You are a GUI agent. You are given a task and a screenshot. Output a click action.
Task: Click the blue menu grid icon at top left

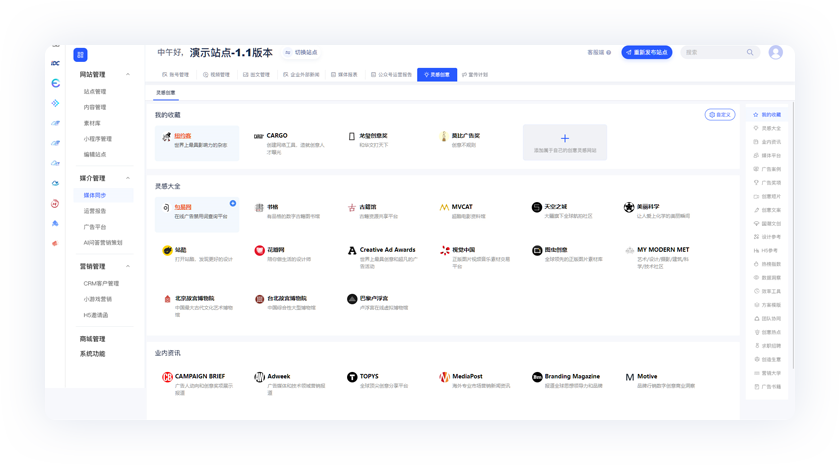[80, 55]
